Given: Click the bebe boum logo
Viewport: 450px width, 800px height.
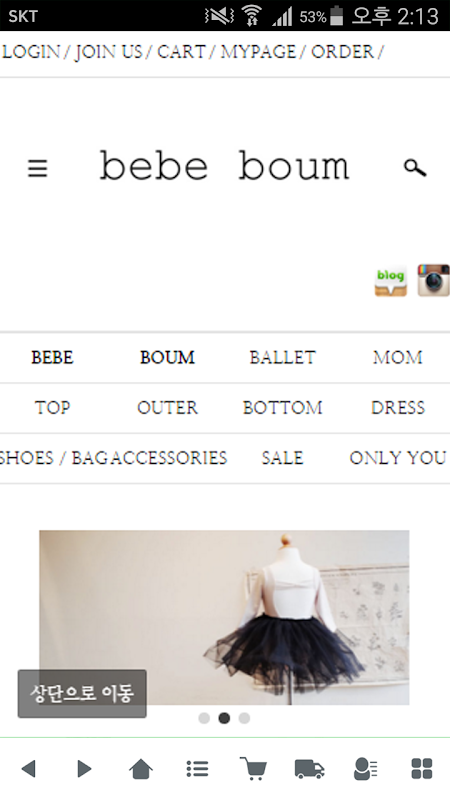Looking at the screenshot, I should (224, 166).
